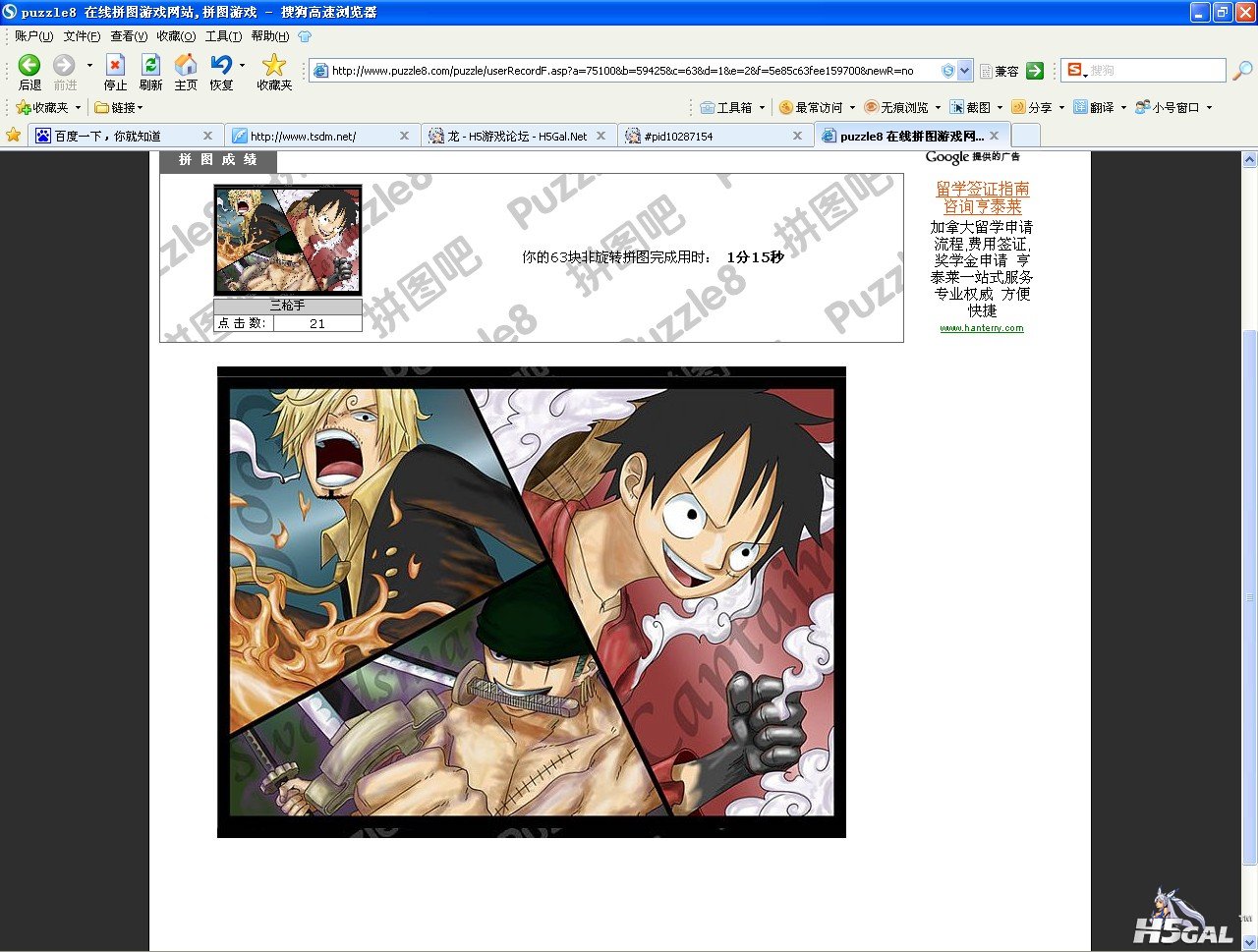Switch to the 百度一下，你就知道 tab

coord(125,136)
